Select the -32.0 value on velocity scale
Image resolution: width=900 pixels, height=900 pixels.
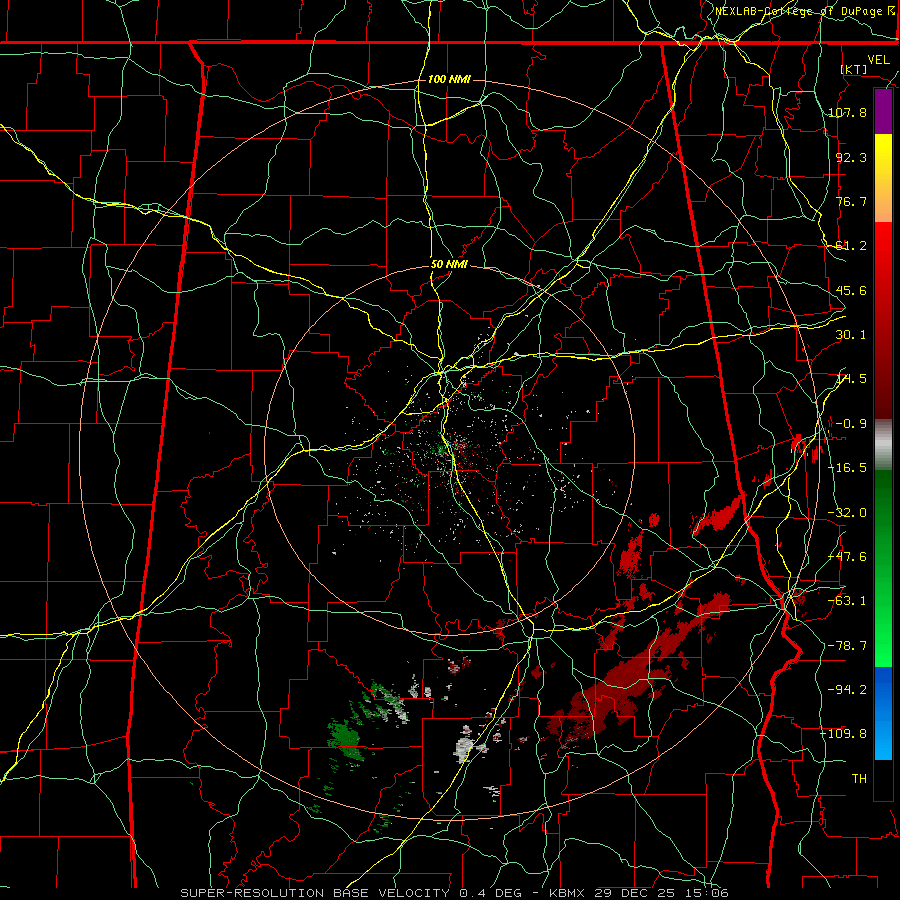pos(847,513)
